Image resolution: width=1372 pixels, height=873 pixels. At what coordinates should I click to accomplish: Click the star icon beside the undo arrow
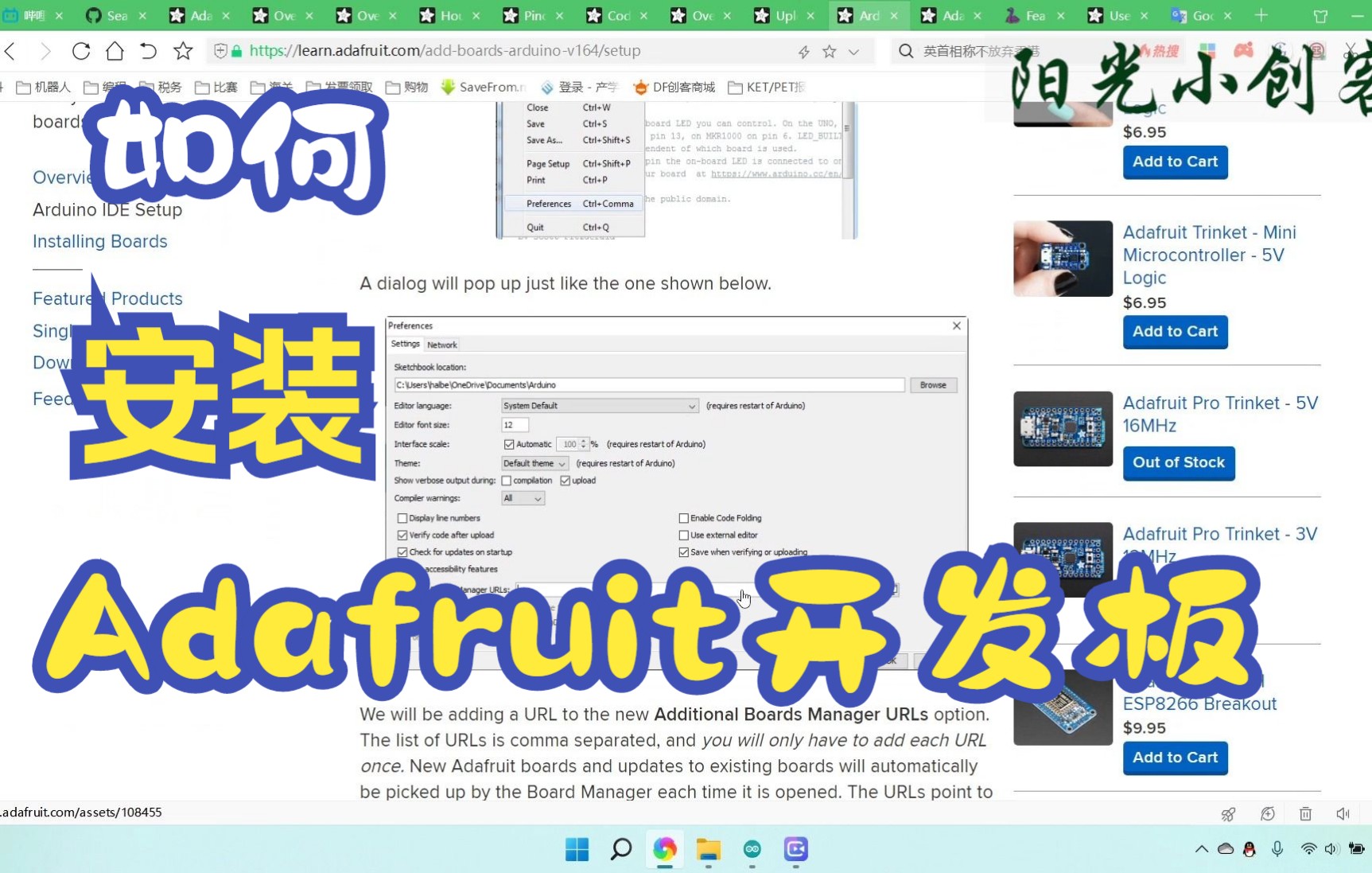[183, 51]
